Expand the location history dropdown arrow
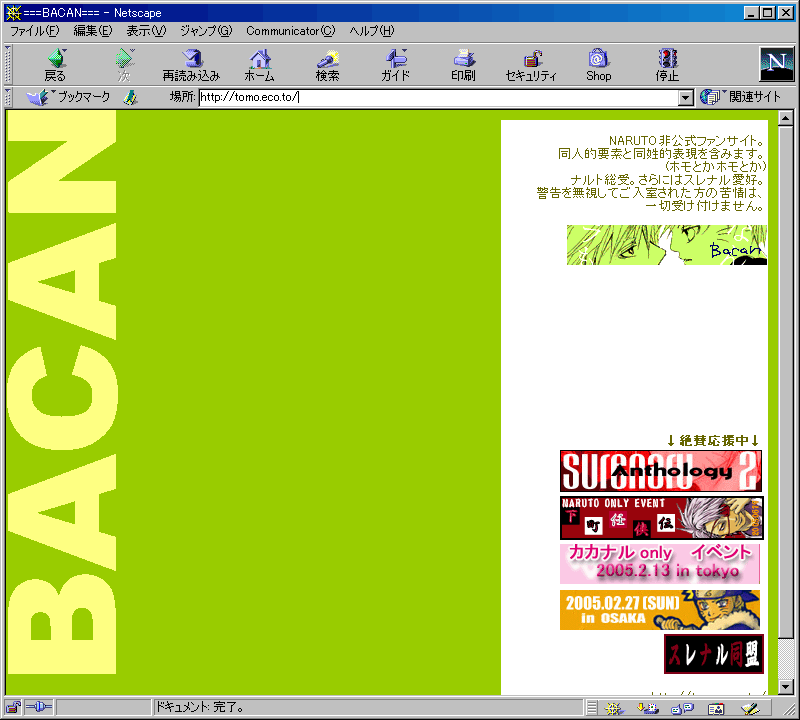The width and height of the screenshot is (800, 720). click(x=686, y=97)
